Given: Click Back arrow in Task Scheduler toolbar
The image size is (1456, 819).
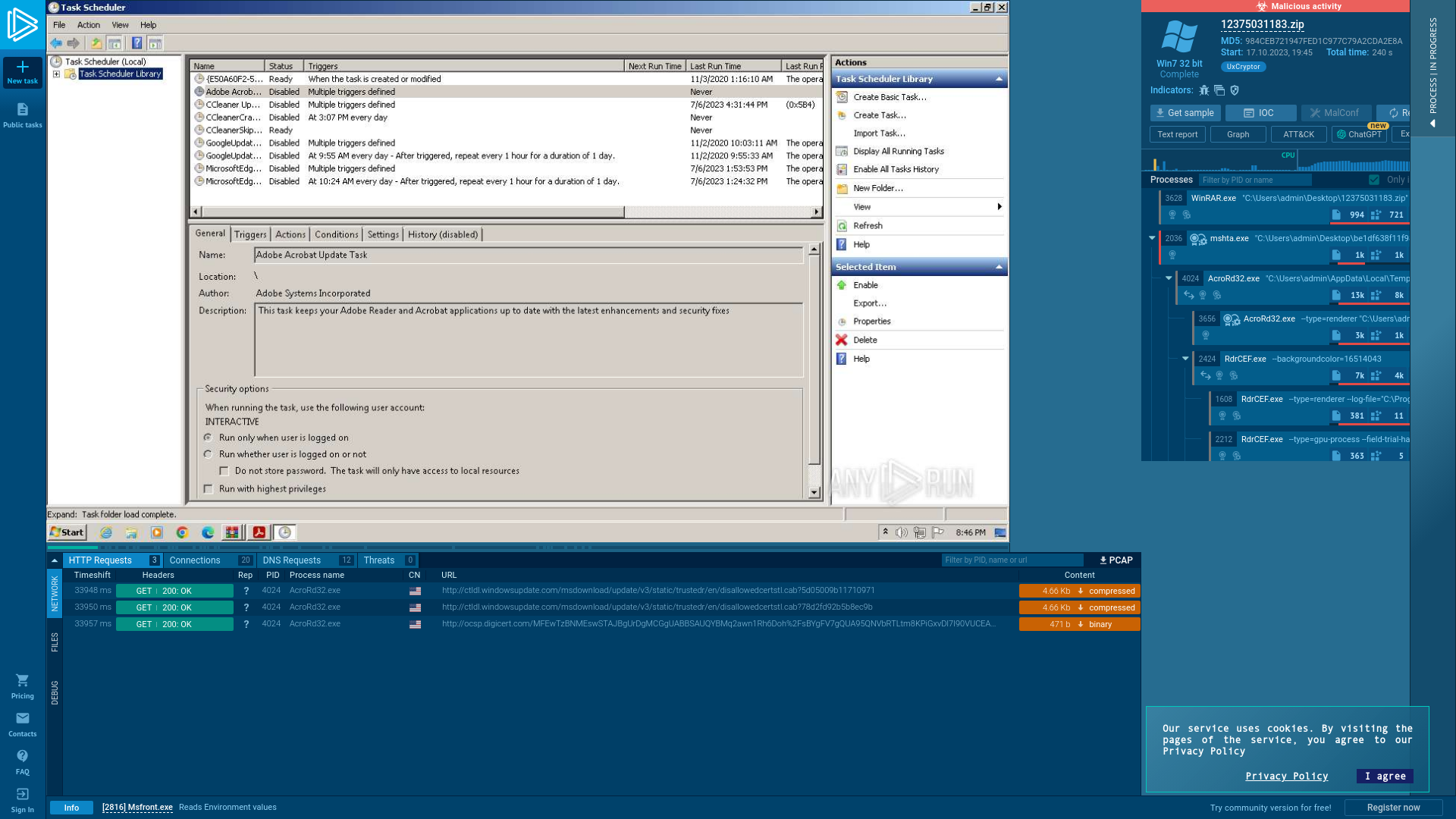Looking at the screenshot, I should [56, 43].
